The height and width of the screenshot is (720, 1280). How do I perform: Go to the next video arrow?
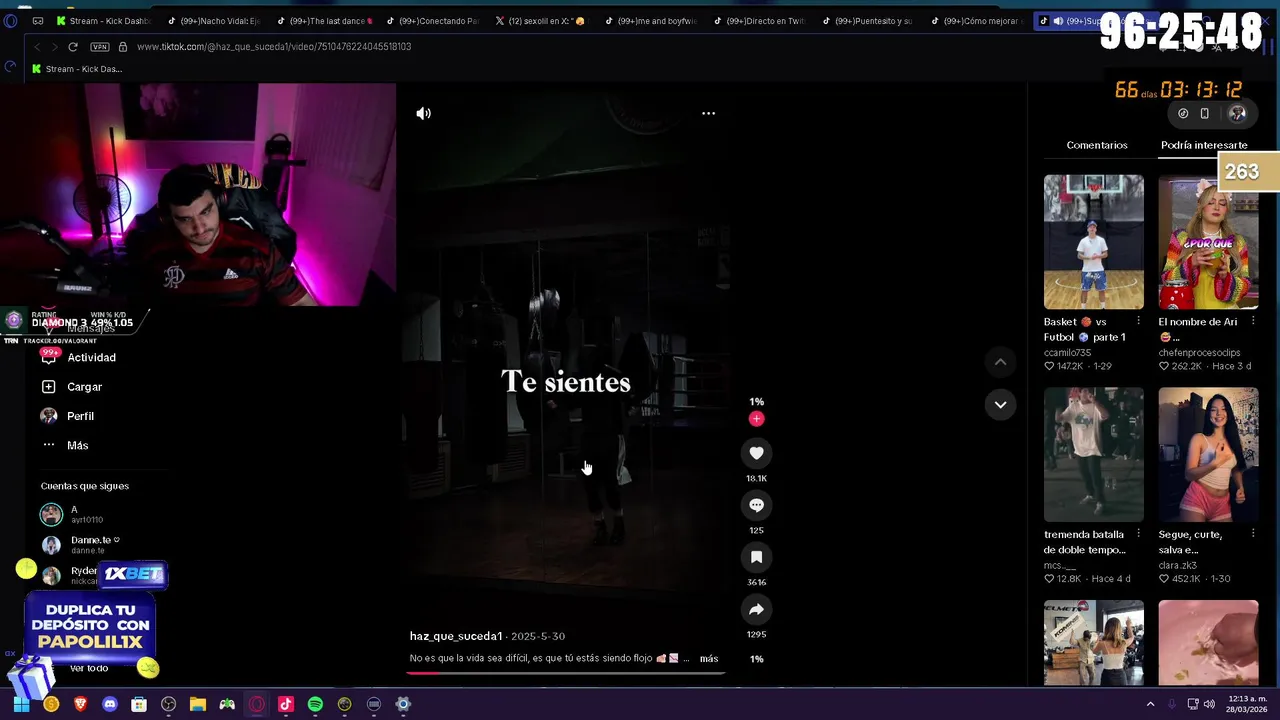pos(1000,404)
